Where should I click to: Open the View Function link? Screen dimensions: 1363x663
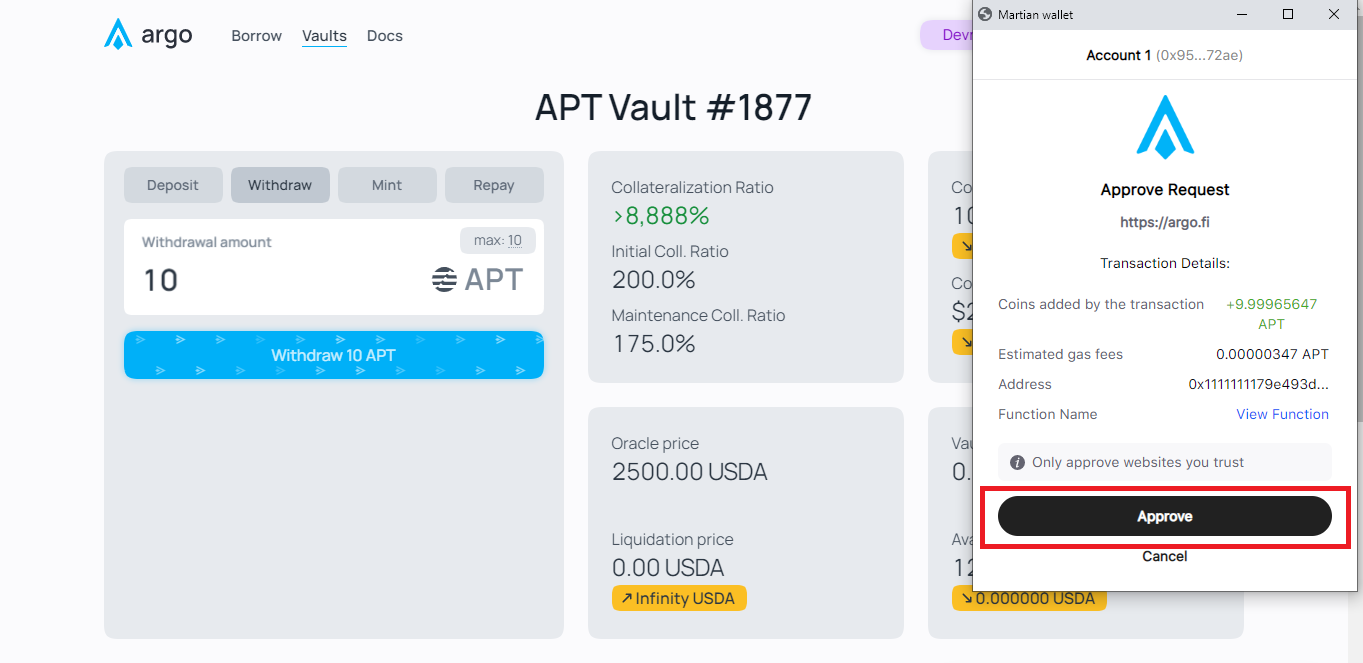coord(1282,414)
